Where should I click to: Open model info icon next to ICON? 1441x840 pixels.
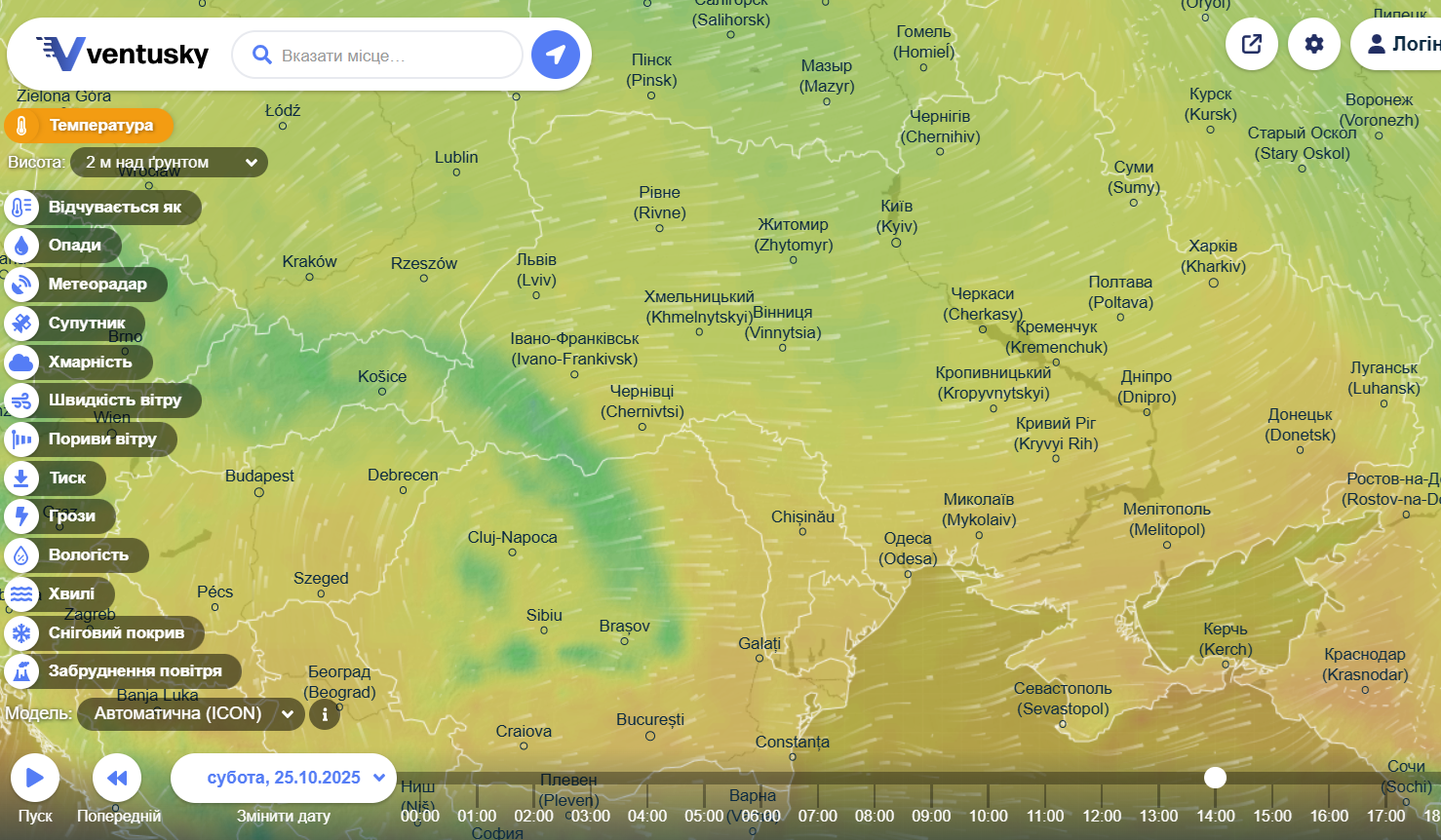coord(325,714)
